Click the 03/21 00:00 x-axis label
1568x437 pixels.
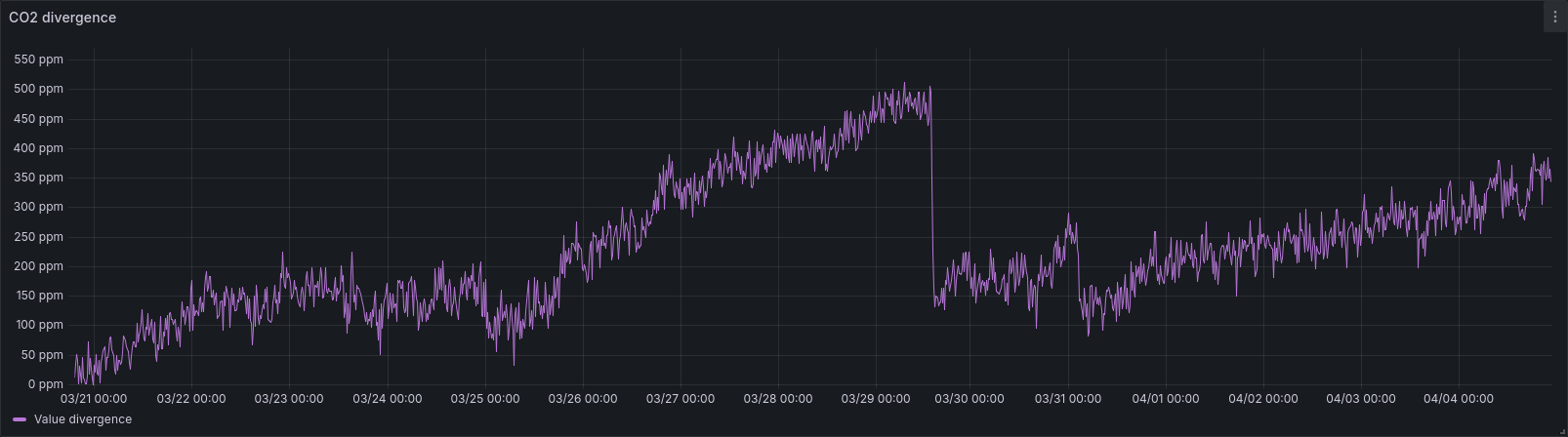tap(94, 398)
